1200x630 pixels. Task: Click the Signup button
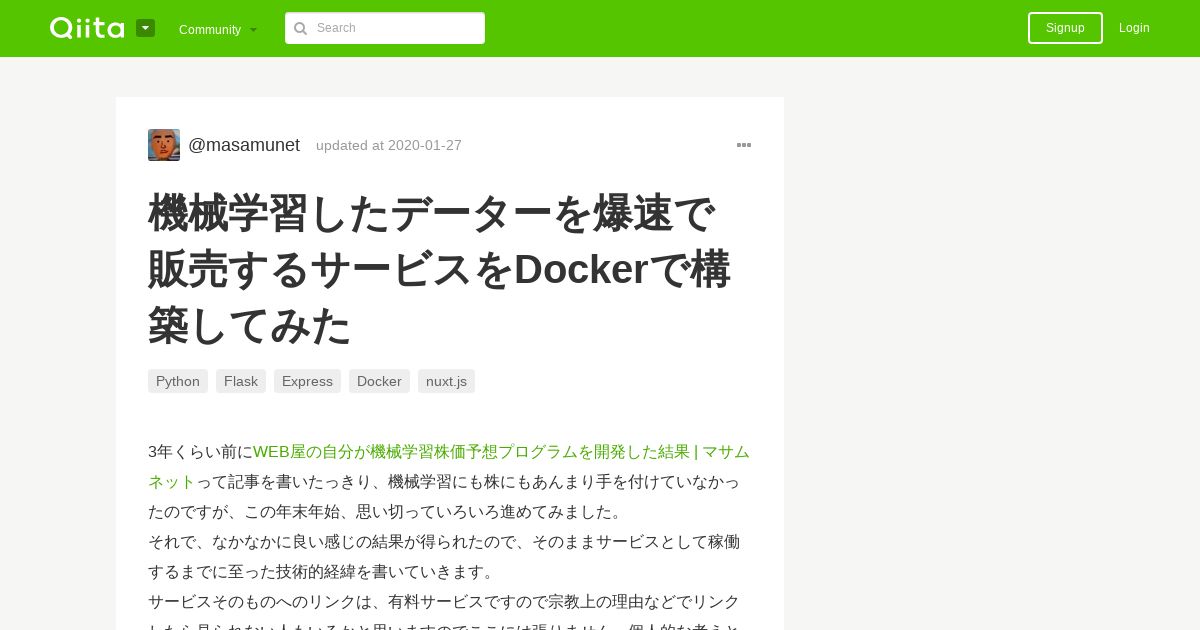pyautogui.click(x=1065, y=28)
